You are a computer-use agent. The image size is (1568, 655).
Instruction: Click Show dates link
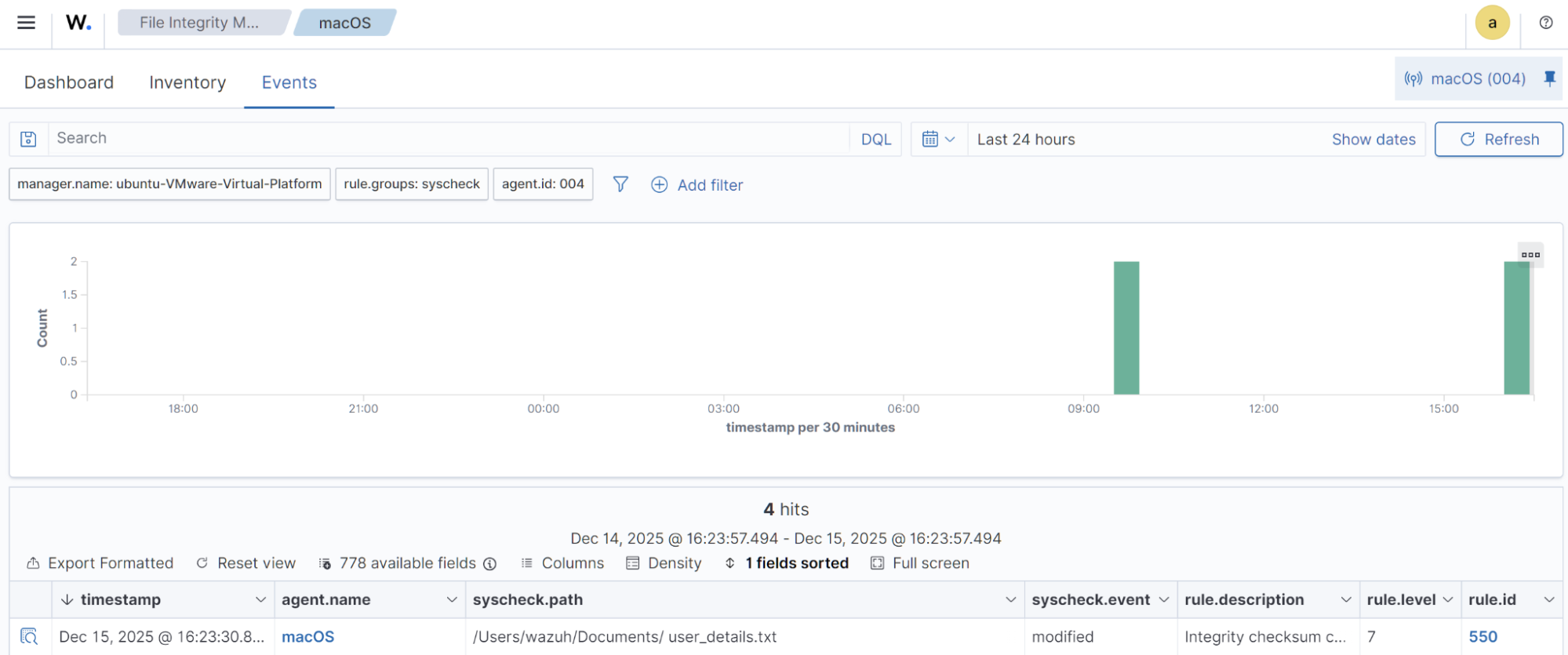click(1373, 139)
